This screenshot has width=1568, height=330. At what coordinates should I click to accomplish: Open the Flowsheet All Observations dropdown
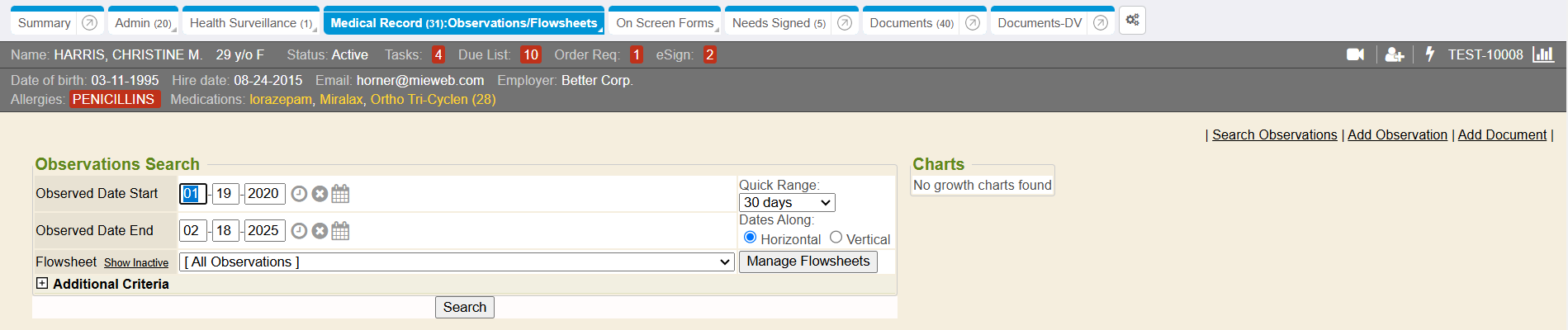pos(457,262)
